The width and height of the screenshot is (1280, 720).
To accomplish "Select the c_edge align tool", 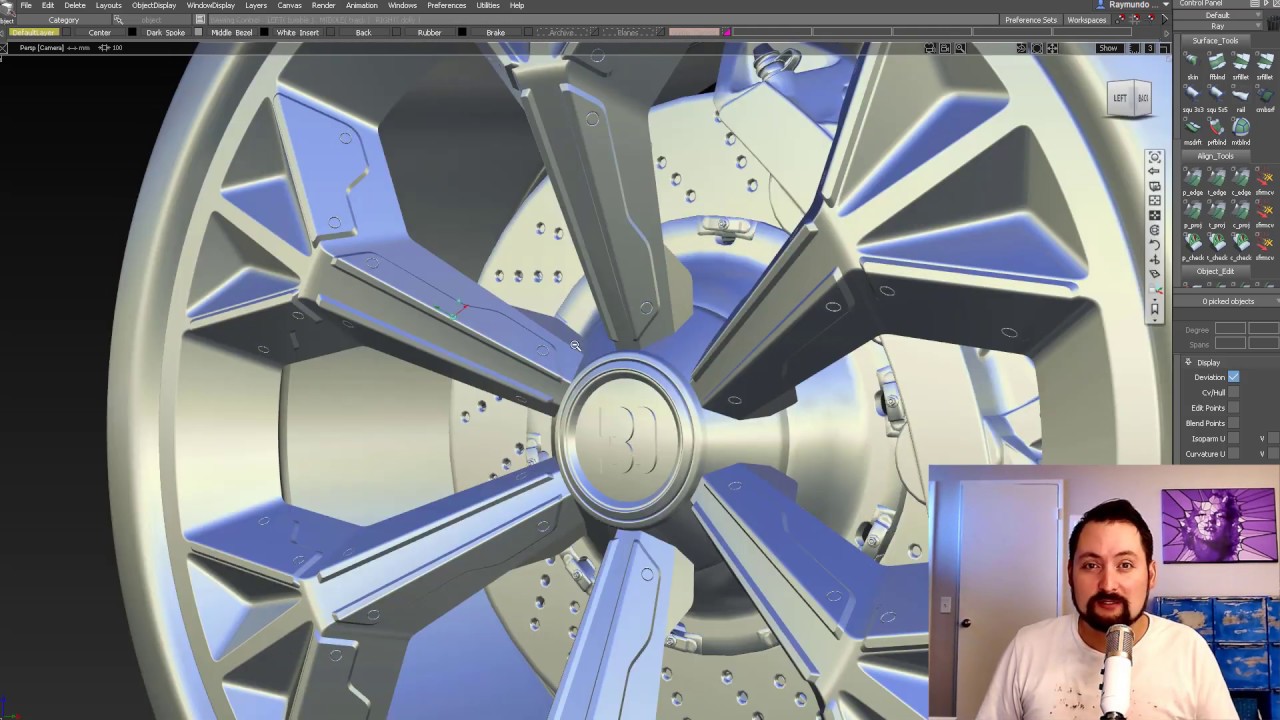I will [x=1241, y=180].
